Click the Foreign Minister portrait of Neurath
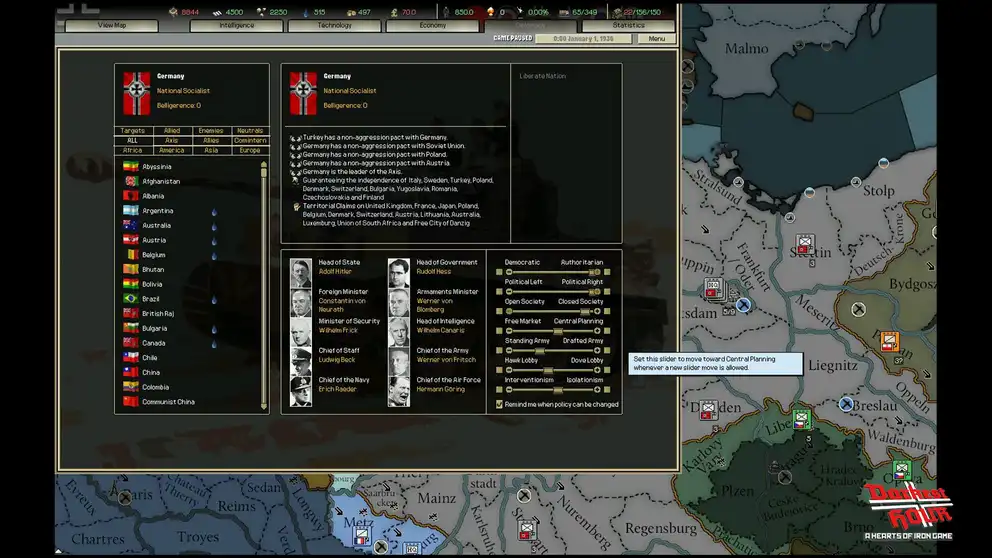The width and height of the screenshot is (992, 558). (301, 302)
